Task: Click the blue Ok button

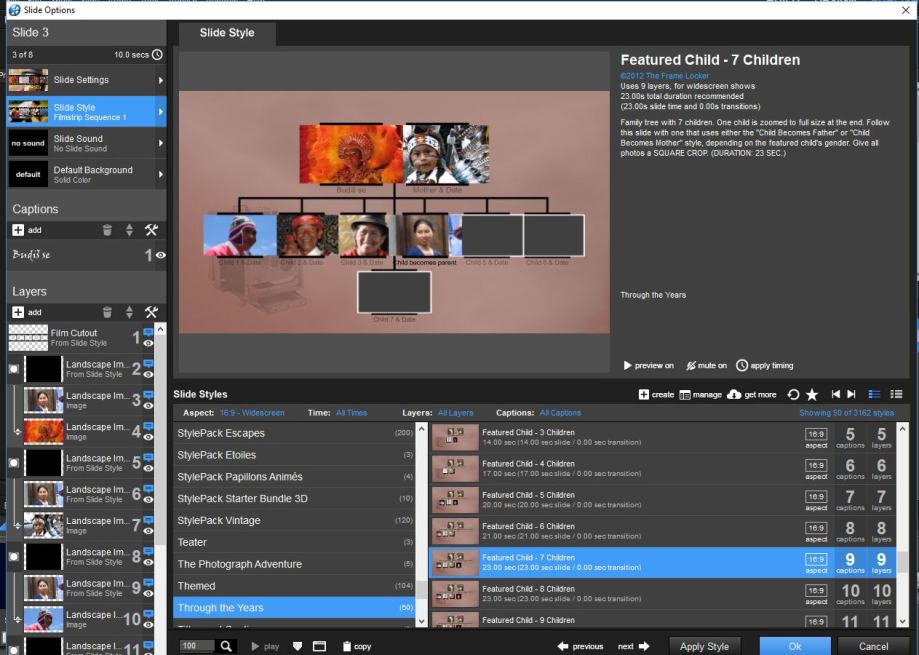Action: [x=794, y=646]
